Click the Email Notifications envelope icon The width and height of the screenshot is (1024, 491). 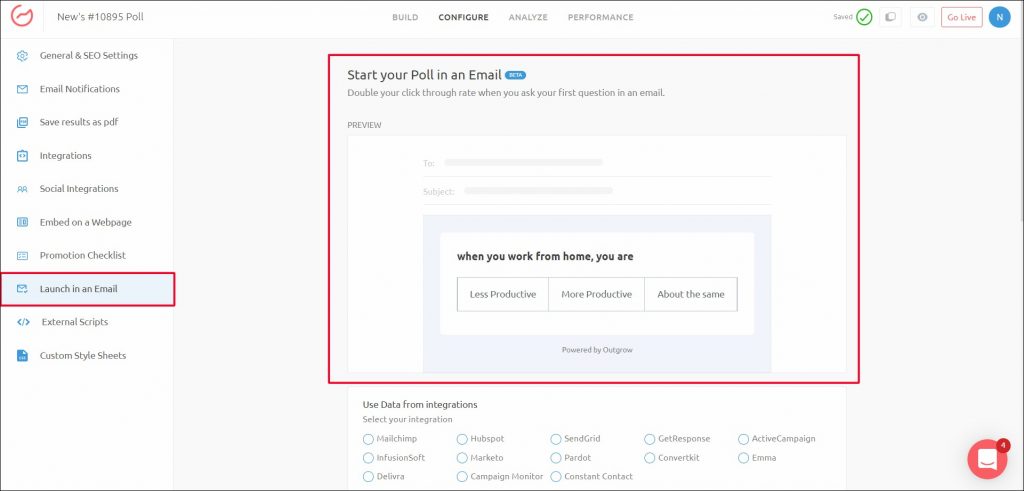coord(22,89)
